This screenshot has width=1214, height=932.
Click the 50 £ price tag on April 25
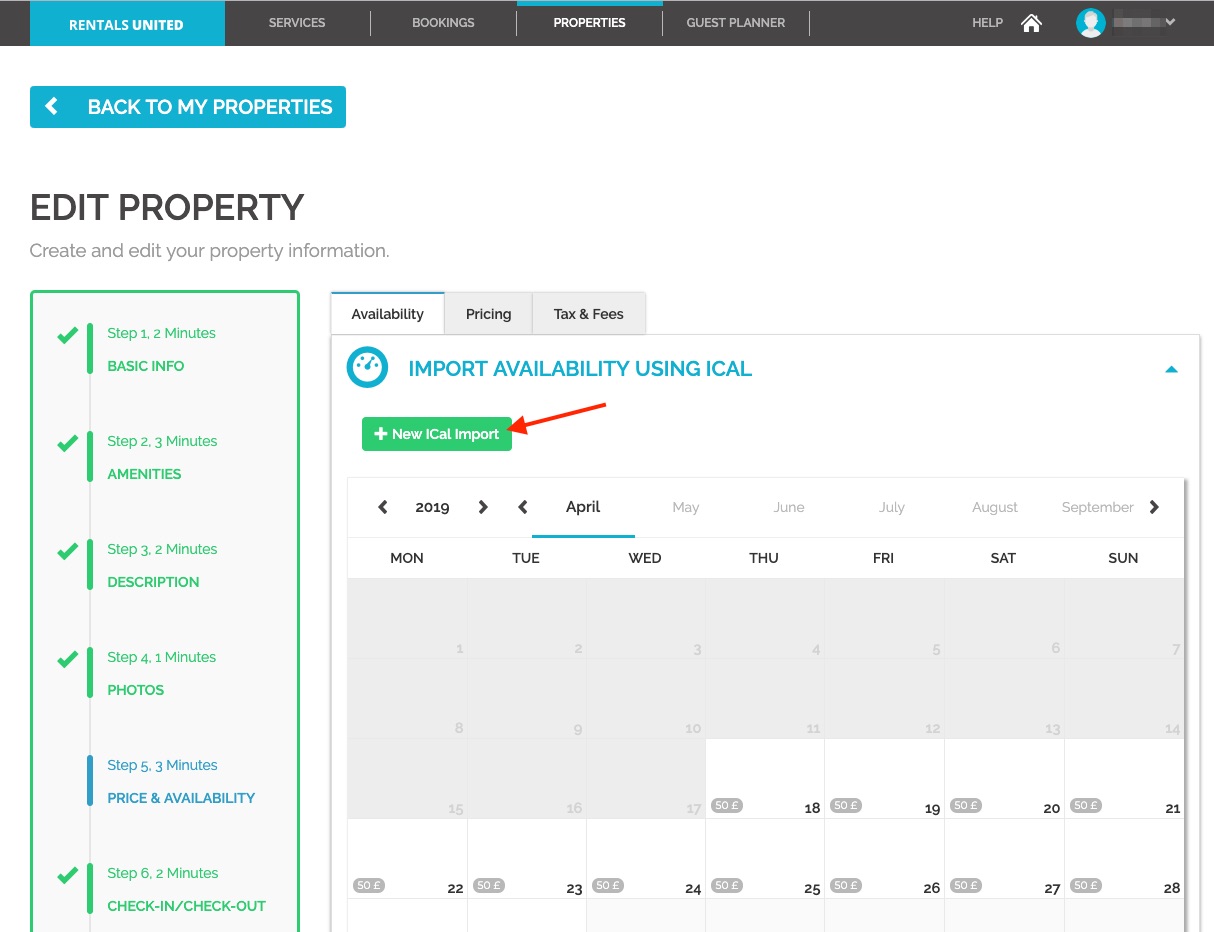(x=727, y=885)
